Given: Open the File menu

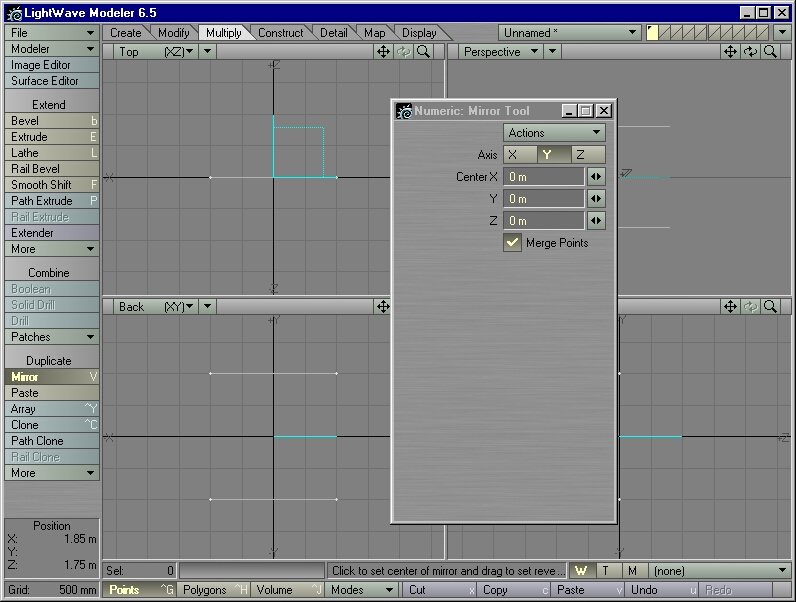Looking at the screenshot, I should click(51, 33).
